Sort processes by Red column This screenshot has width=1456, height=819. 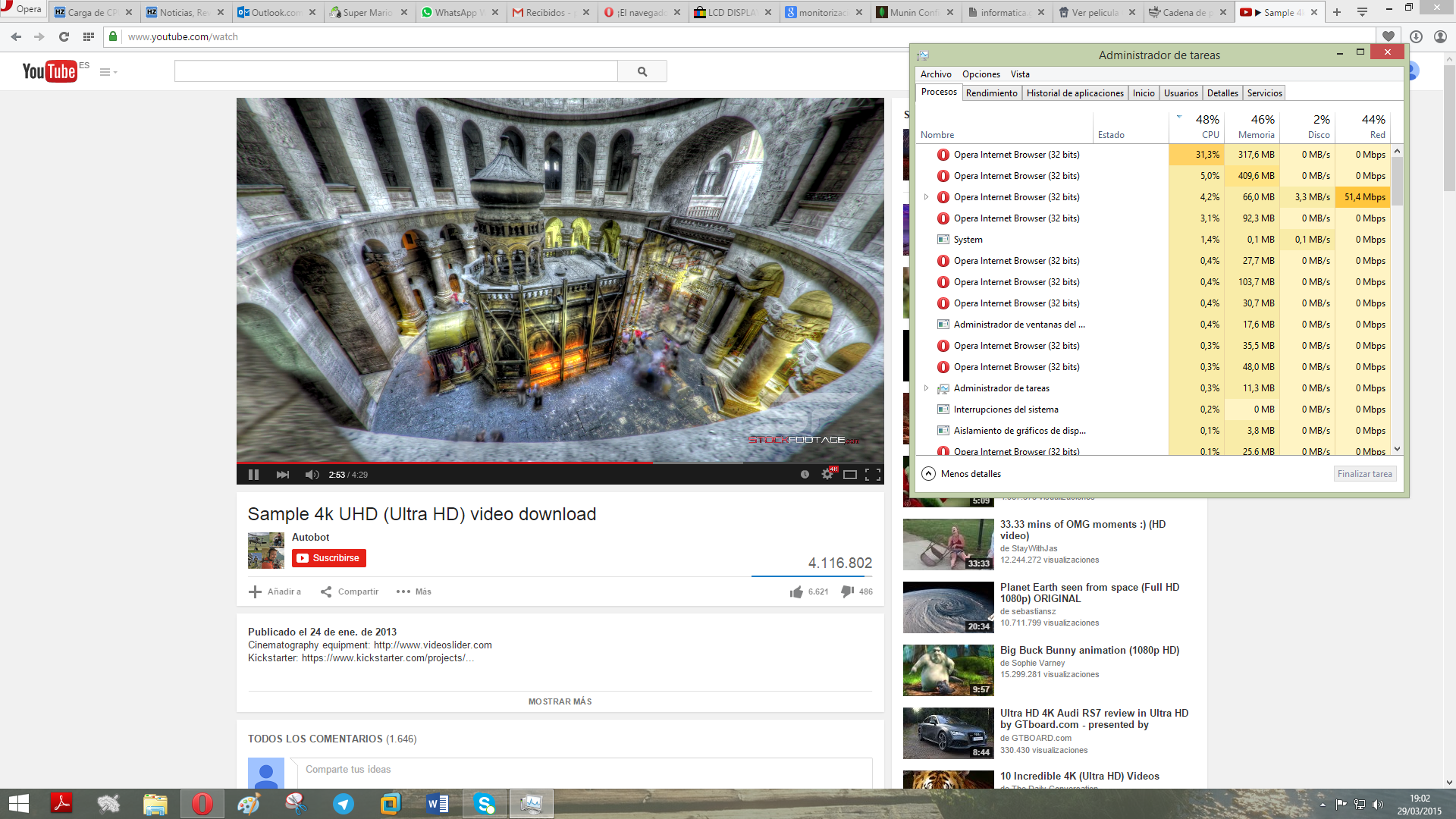tap(1363, 127)
